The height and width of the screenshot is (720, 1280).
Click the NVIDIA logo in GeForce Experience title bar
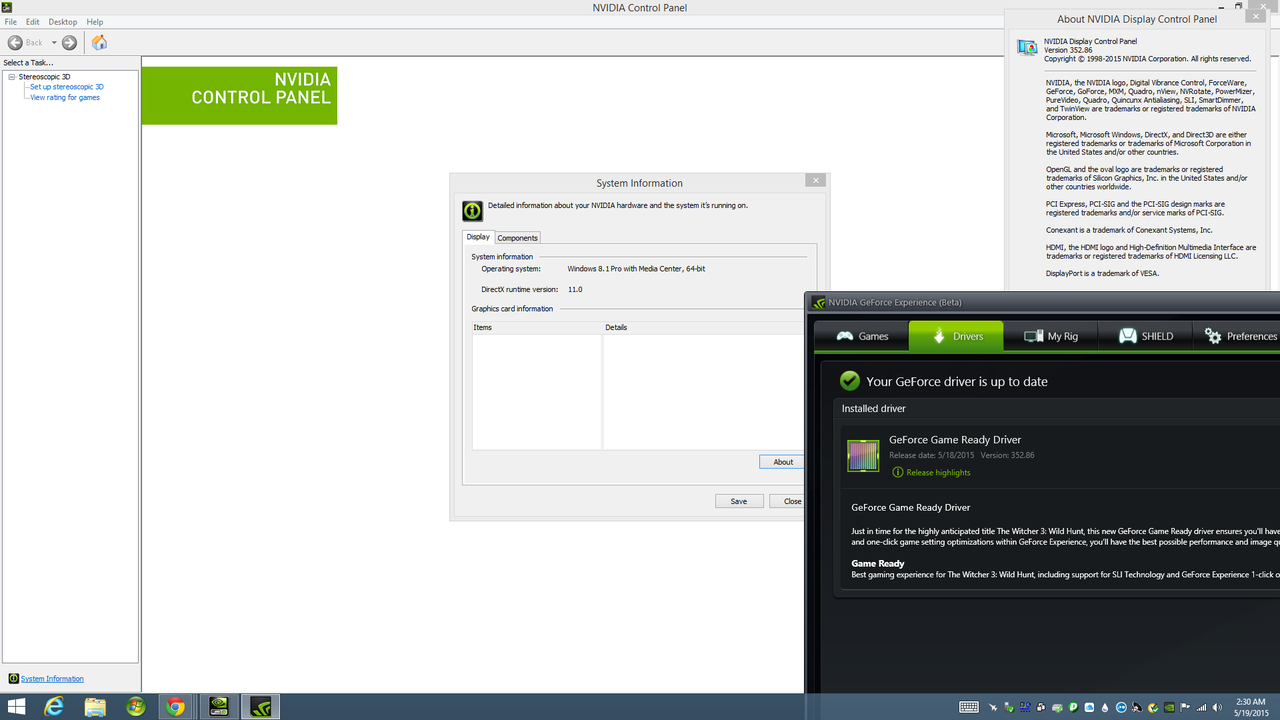tap(819, 303)
